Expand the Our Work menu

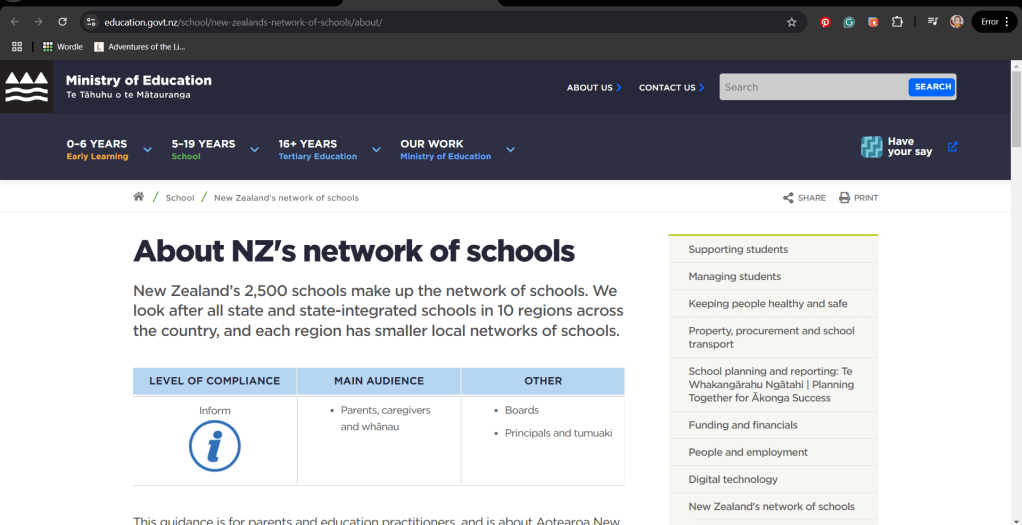click(510, 150)
